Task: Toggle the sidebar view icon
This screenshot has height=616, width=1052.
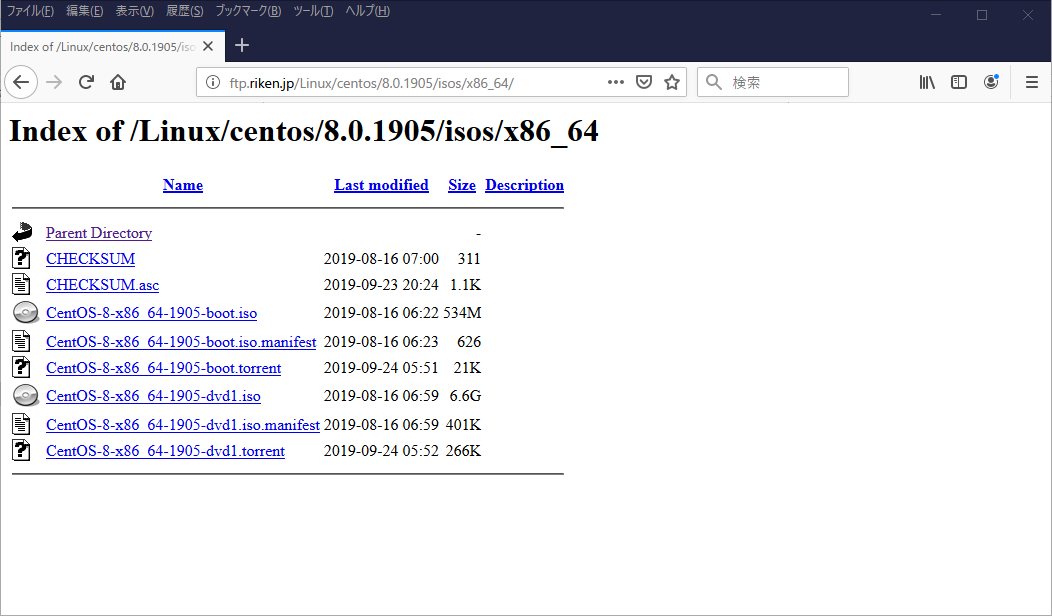Action: click(959, 82)
